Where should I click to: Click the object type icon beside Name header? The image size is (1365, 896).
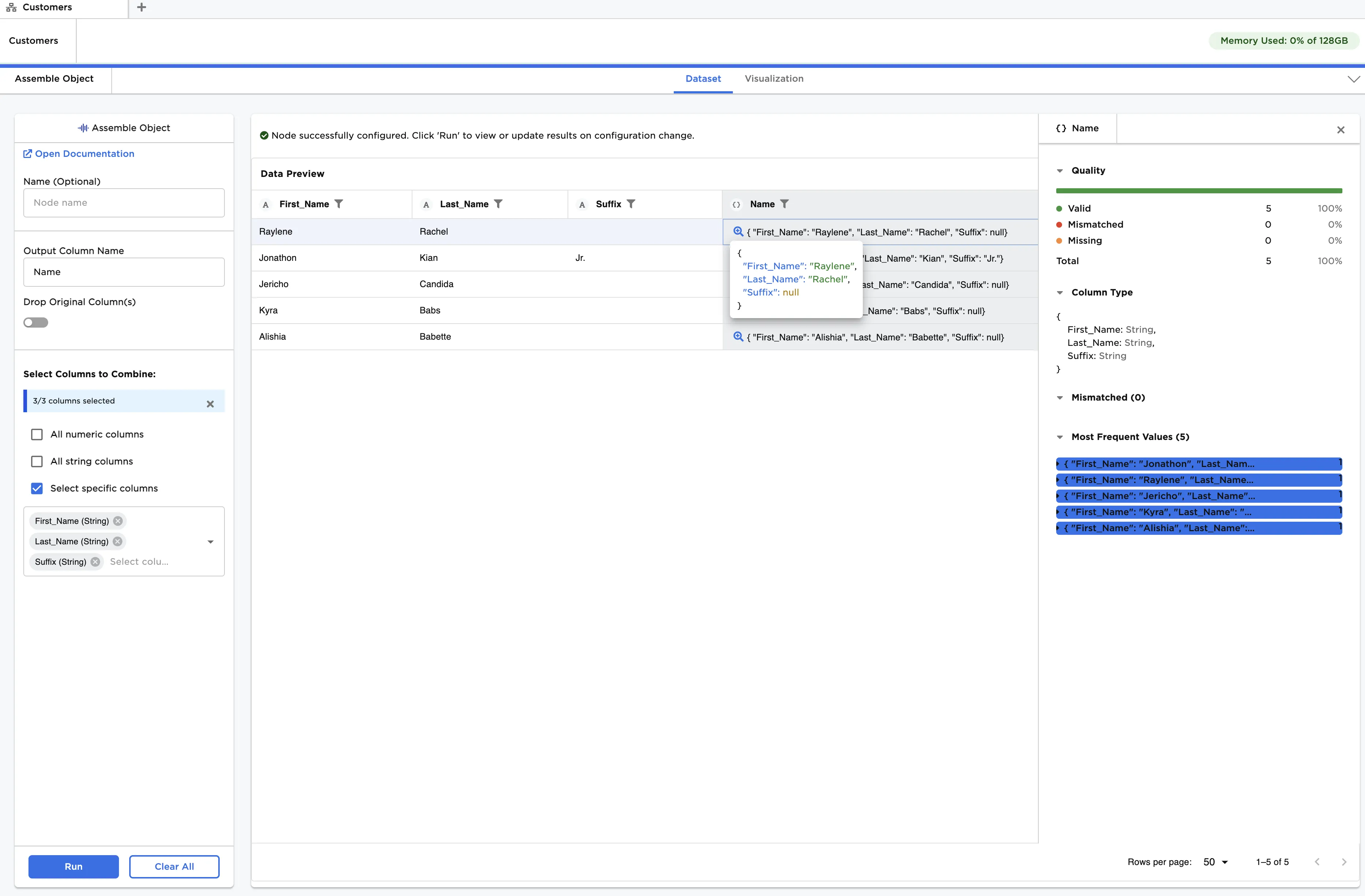(737, 204)
